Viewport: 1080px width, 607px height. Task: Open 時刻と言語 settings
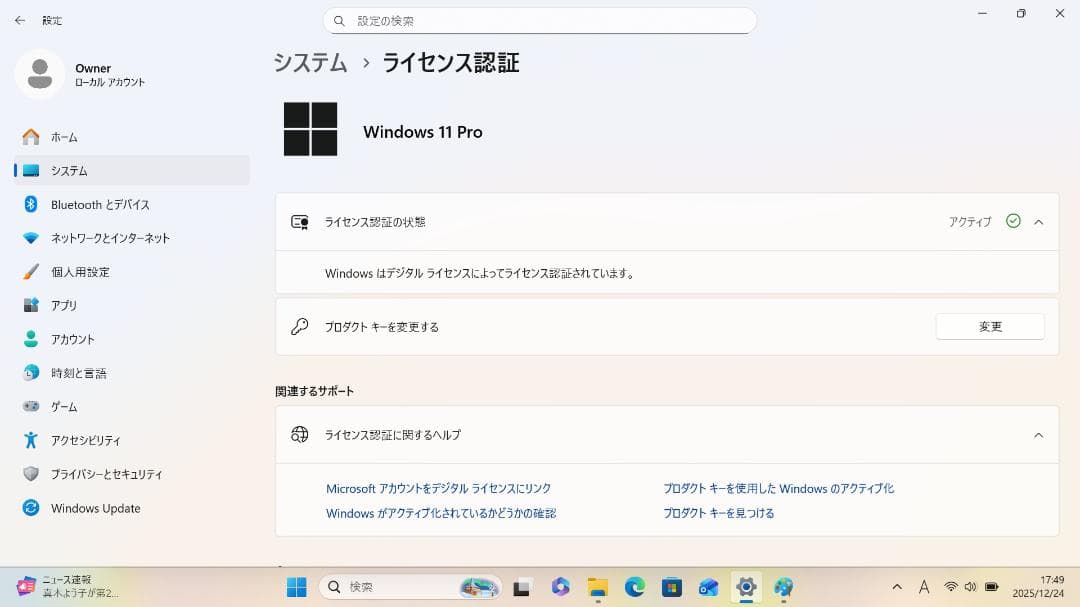(132, 373)
